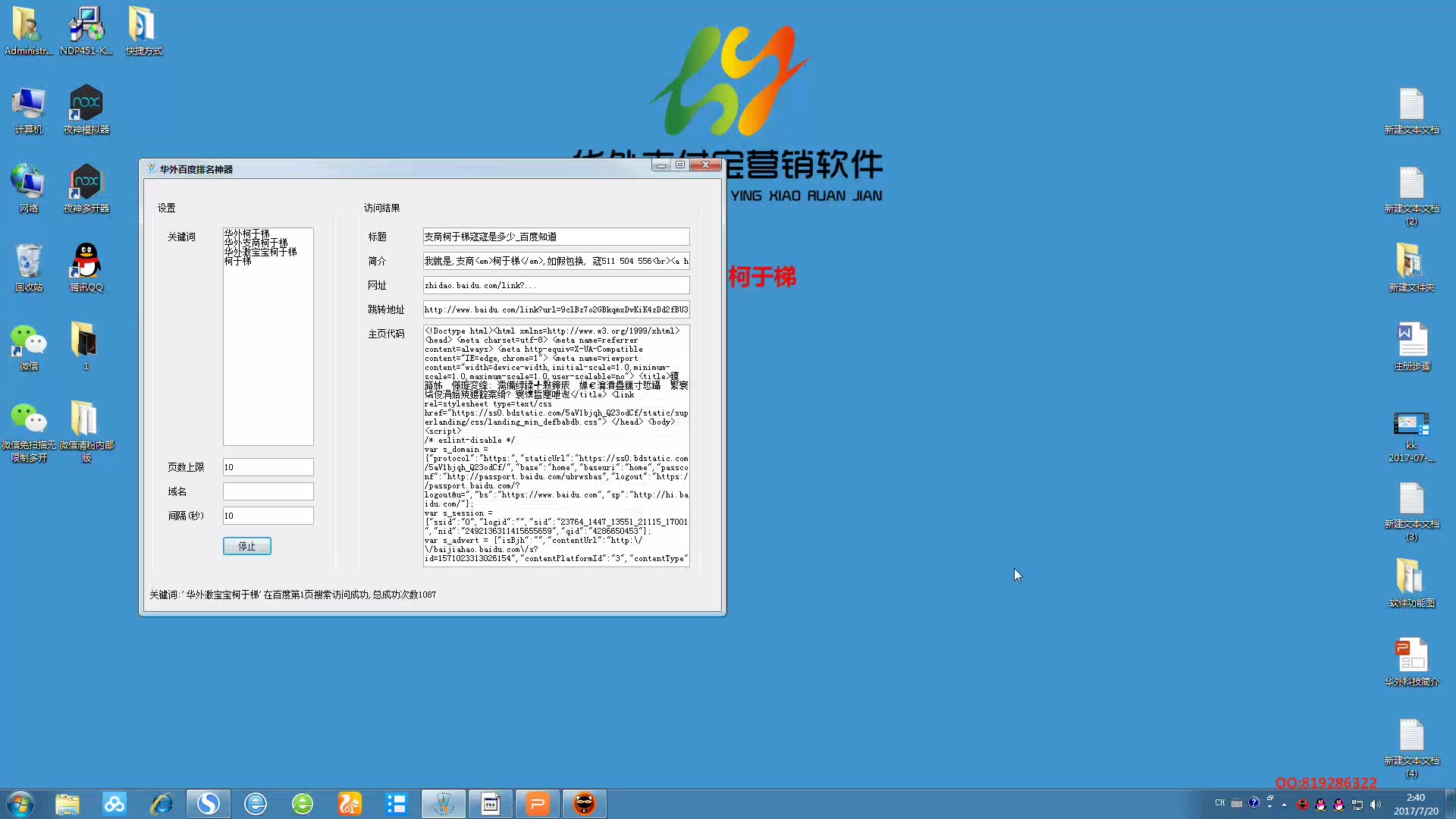Click the 页数上限 input field
1456x819 pixels.
tap(268, 467)
